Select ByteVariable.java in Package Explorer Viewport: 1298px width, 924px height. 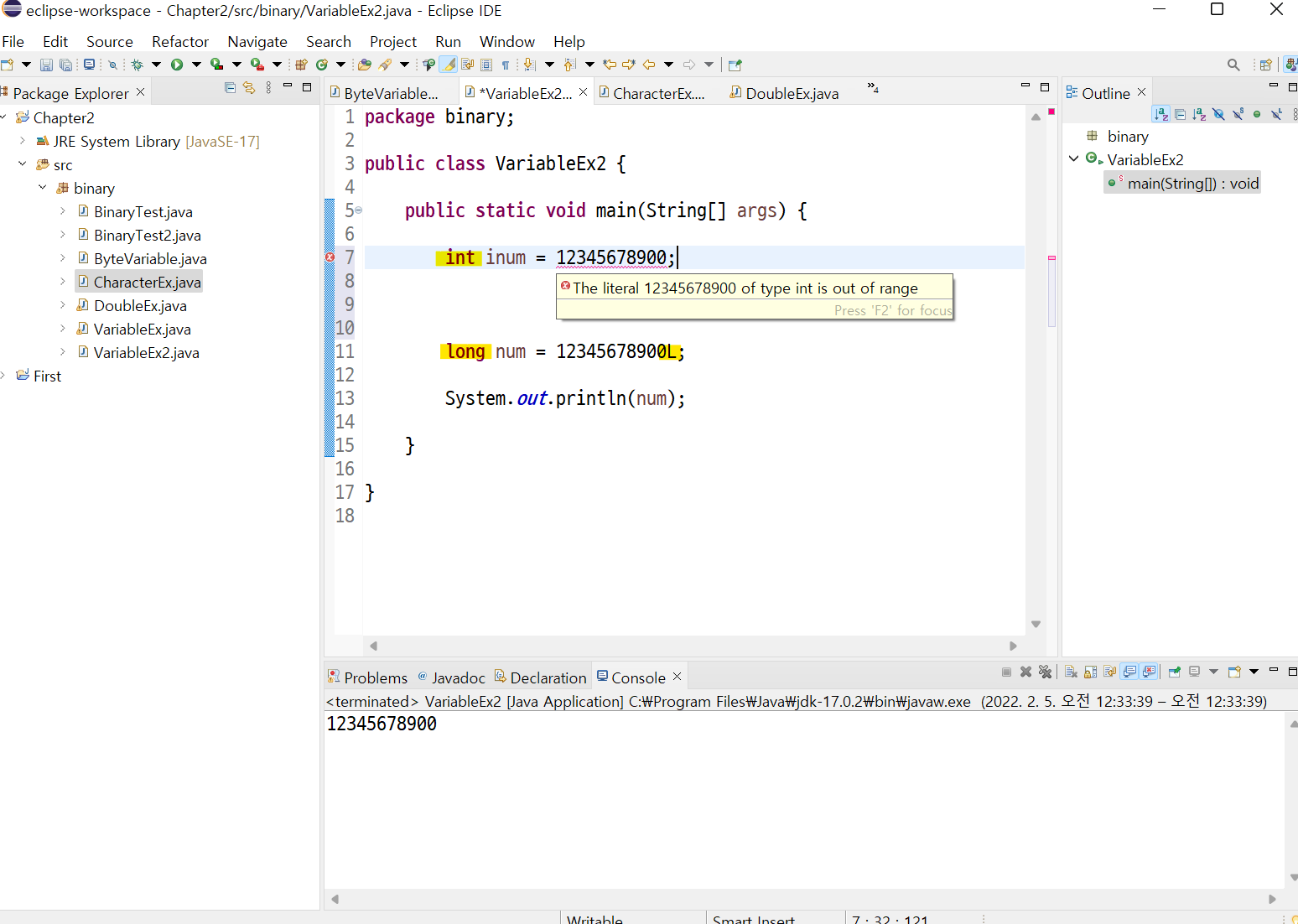150,258
